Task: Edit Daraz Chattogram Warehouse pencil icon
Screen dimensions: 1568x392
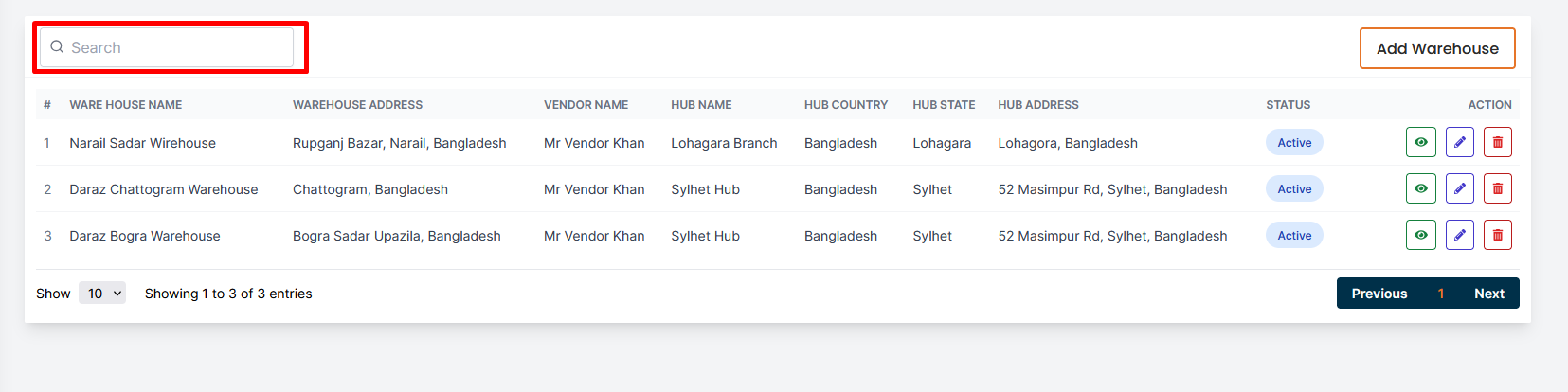Action: tap(1459, 189)
